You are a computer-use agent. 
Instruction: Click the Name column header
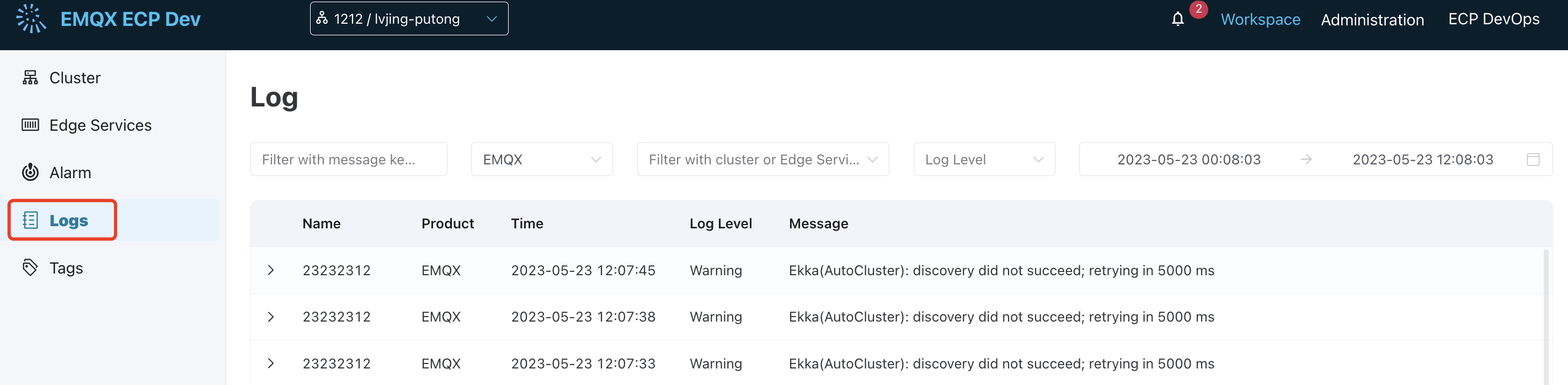(322, 223)
